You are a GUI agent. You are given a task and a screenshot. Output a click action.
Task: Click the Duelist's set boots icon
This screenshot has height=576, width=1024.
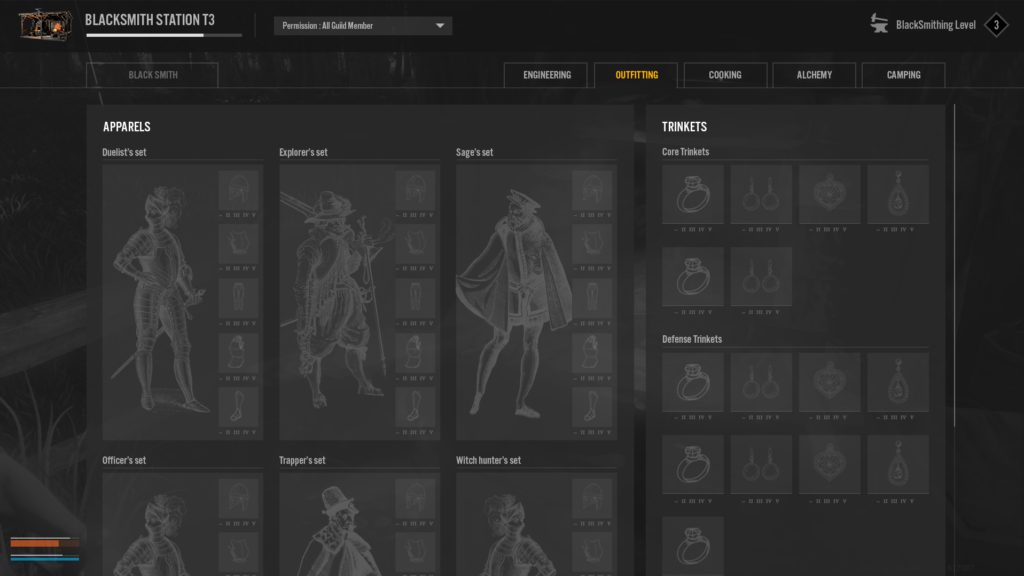238,407
